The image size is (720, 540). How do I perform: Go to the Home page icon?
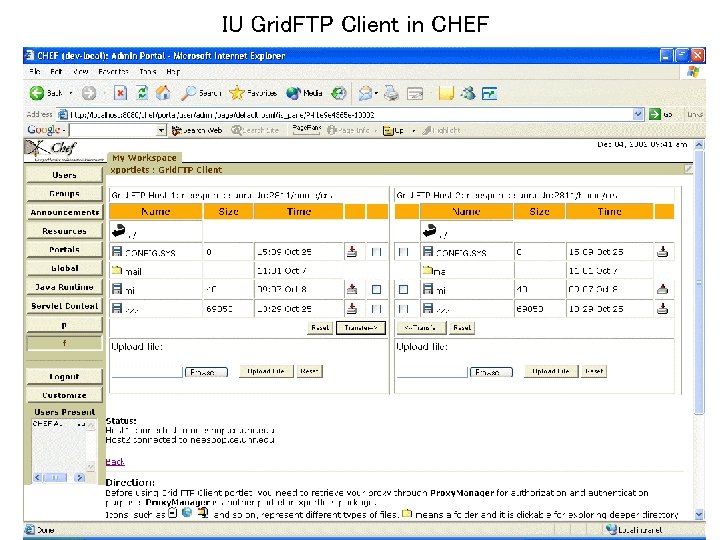(x=163, y=93)
